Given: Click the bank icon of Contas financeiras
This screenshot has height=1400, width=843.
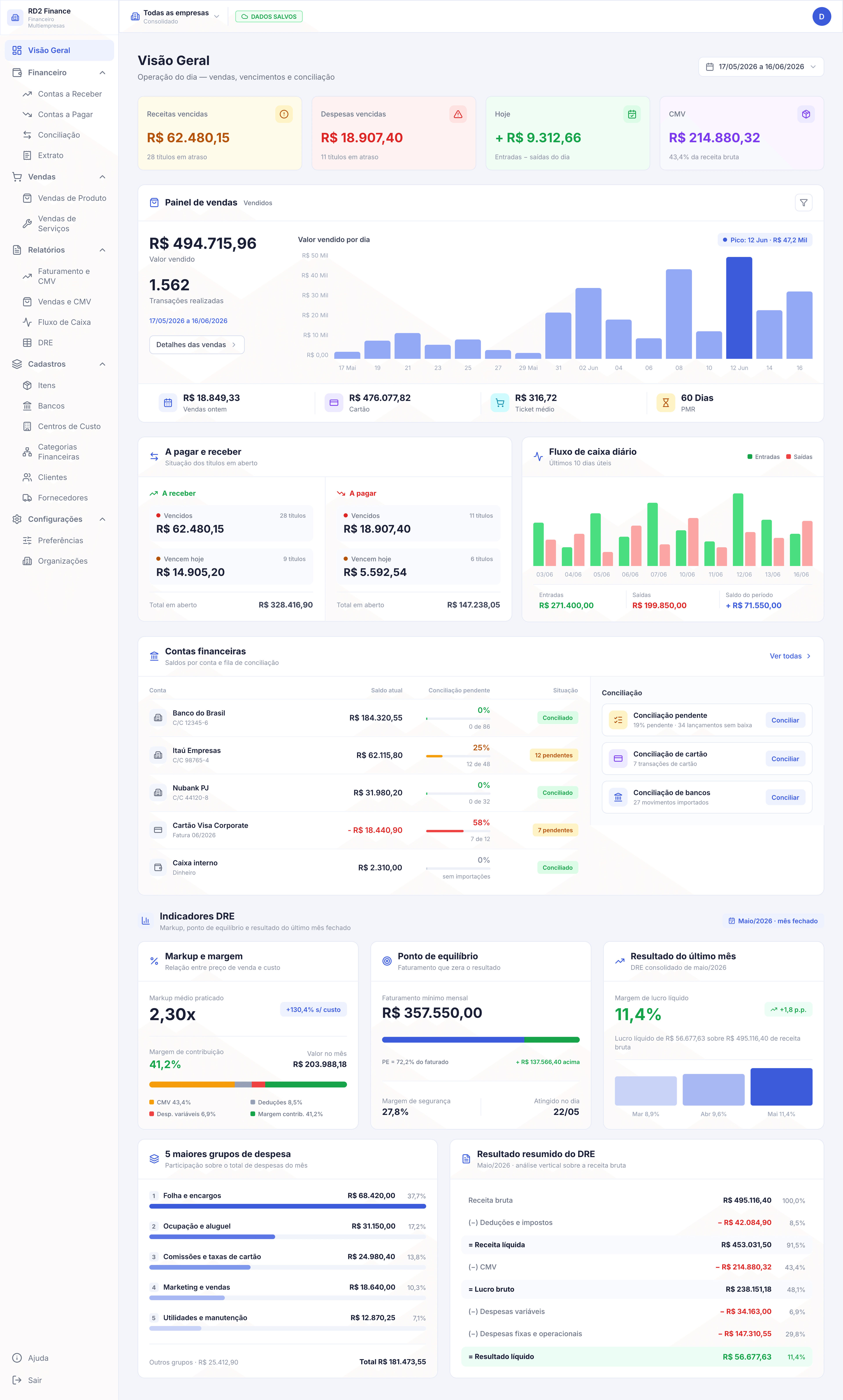Looking at the screenshot, I should click(154, 656).
